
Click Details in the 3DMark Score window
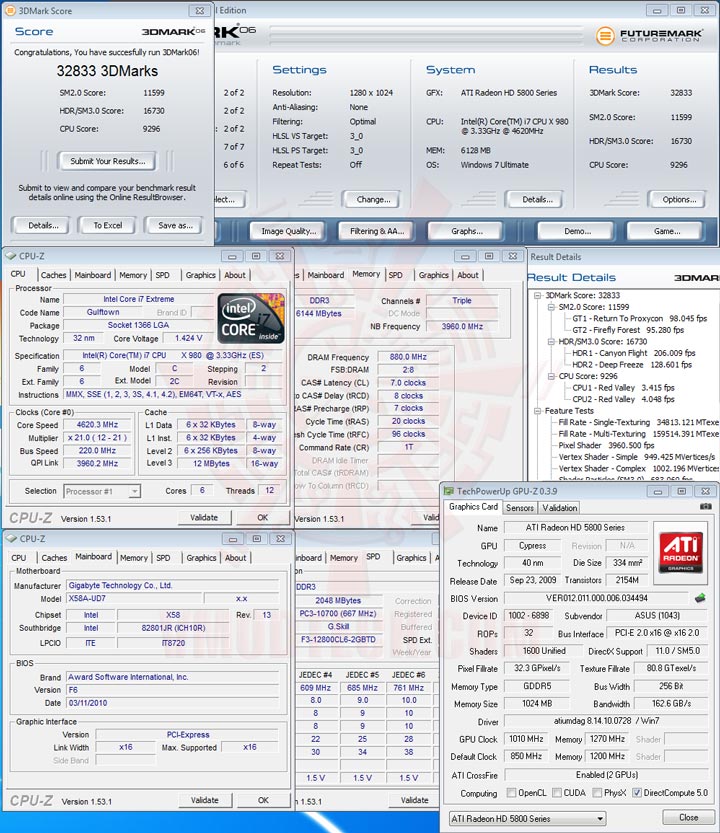pyautogui.click(x=43, y=225)
